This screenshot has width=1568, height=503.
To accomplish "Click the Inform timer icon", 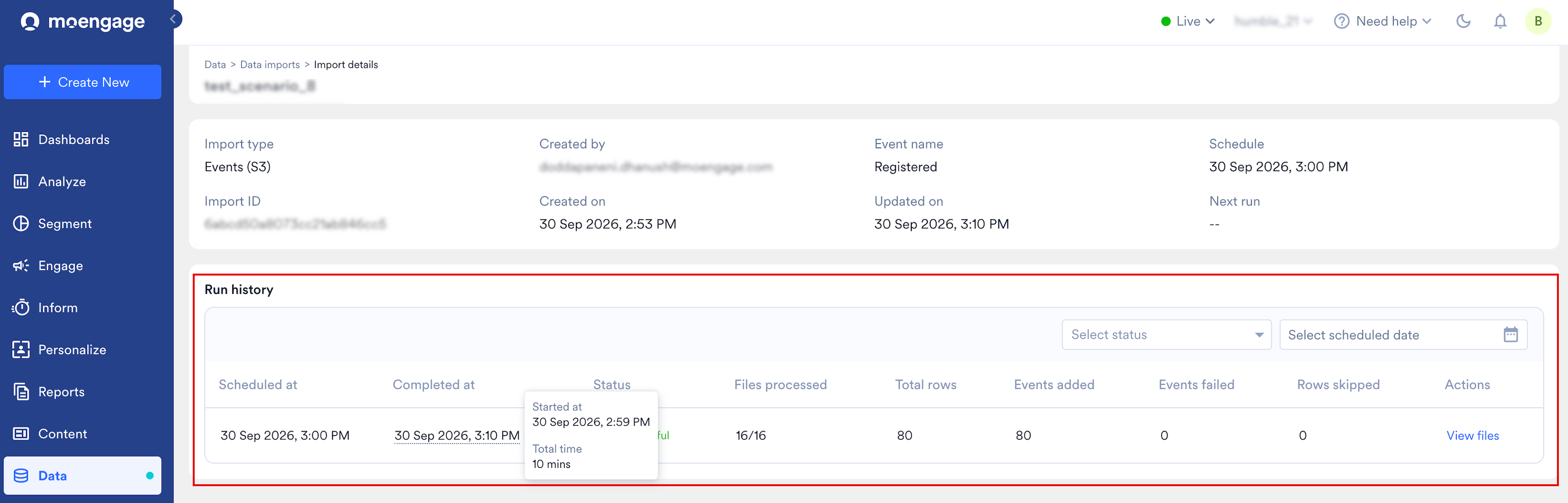I will (x=21, y=308).
